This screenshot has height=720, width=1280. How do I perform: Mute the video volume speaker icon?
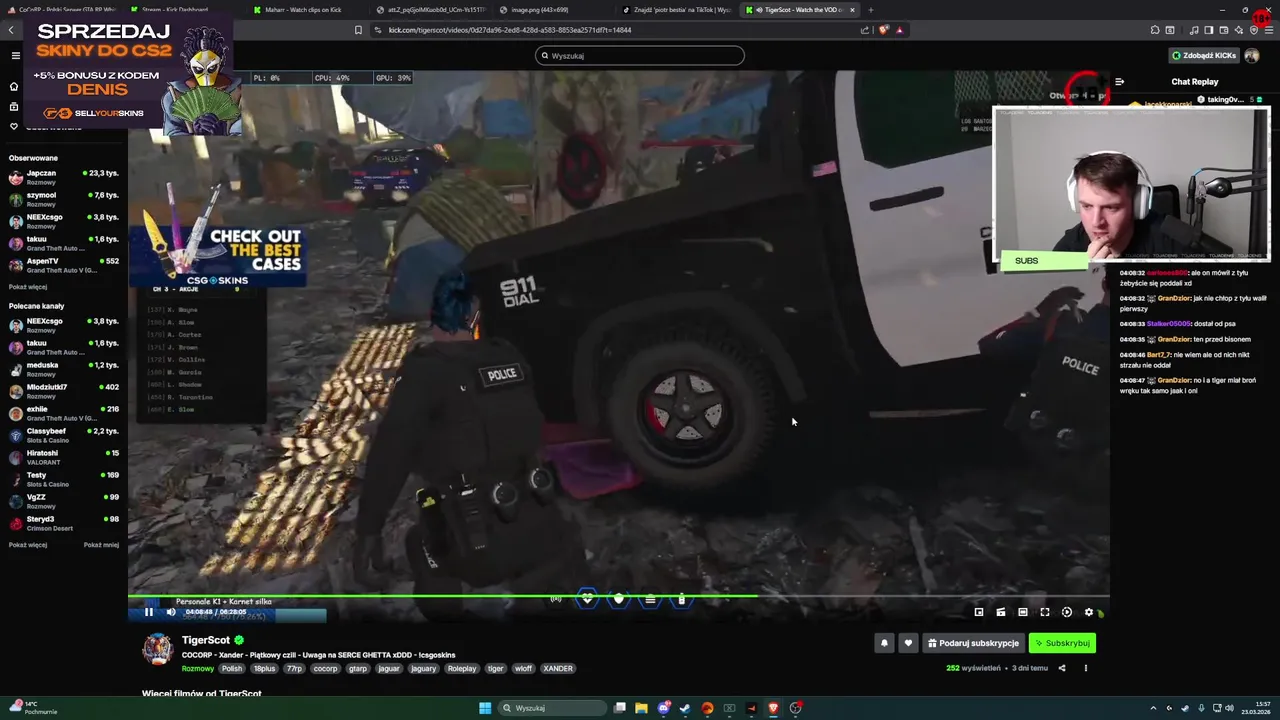[x=171, y=612]
